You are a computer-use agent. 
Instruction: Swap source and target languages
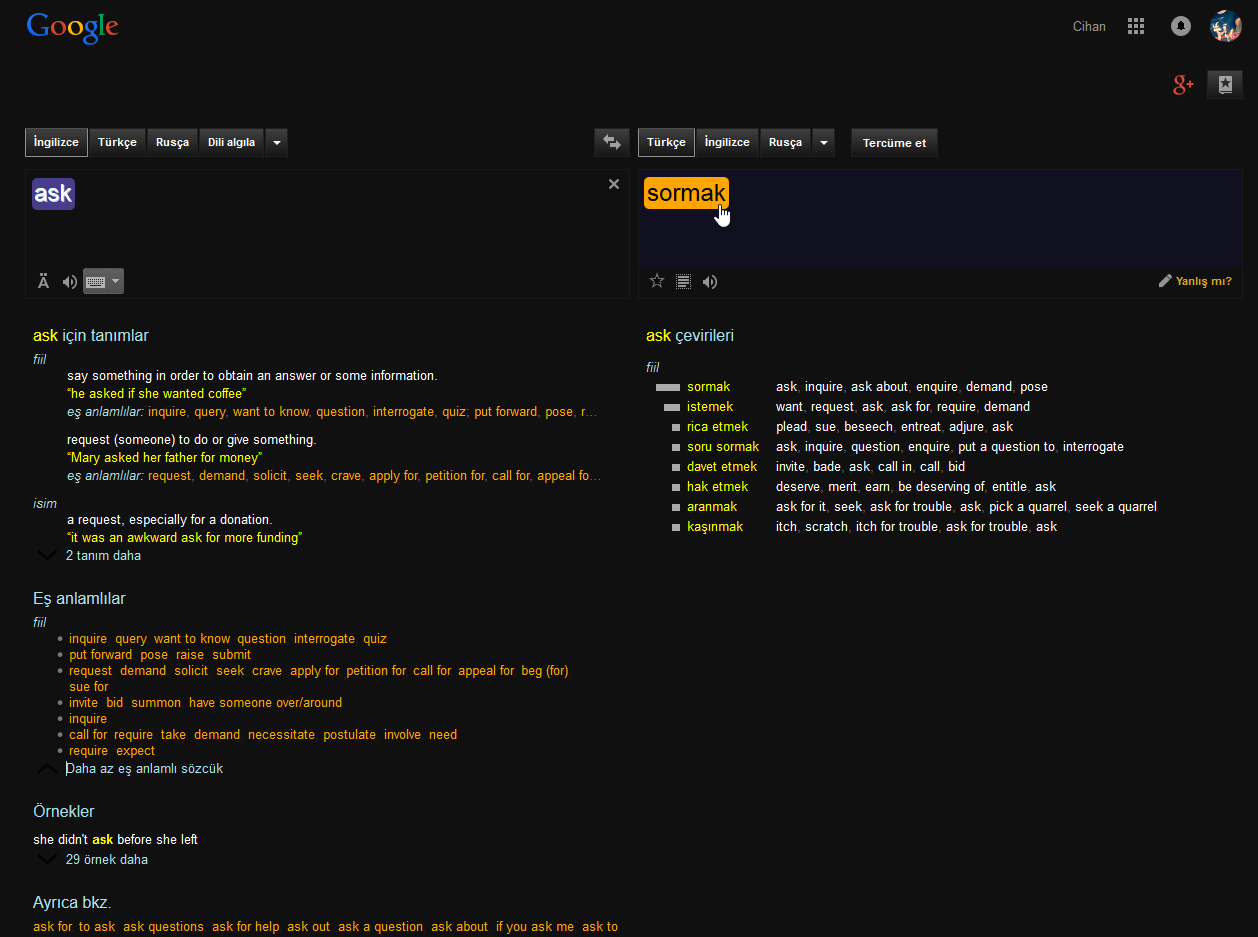click(x=612, y=142)
